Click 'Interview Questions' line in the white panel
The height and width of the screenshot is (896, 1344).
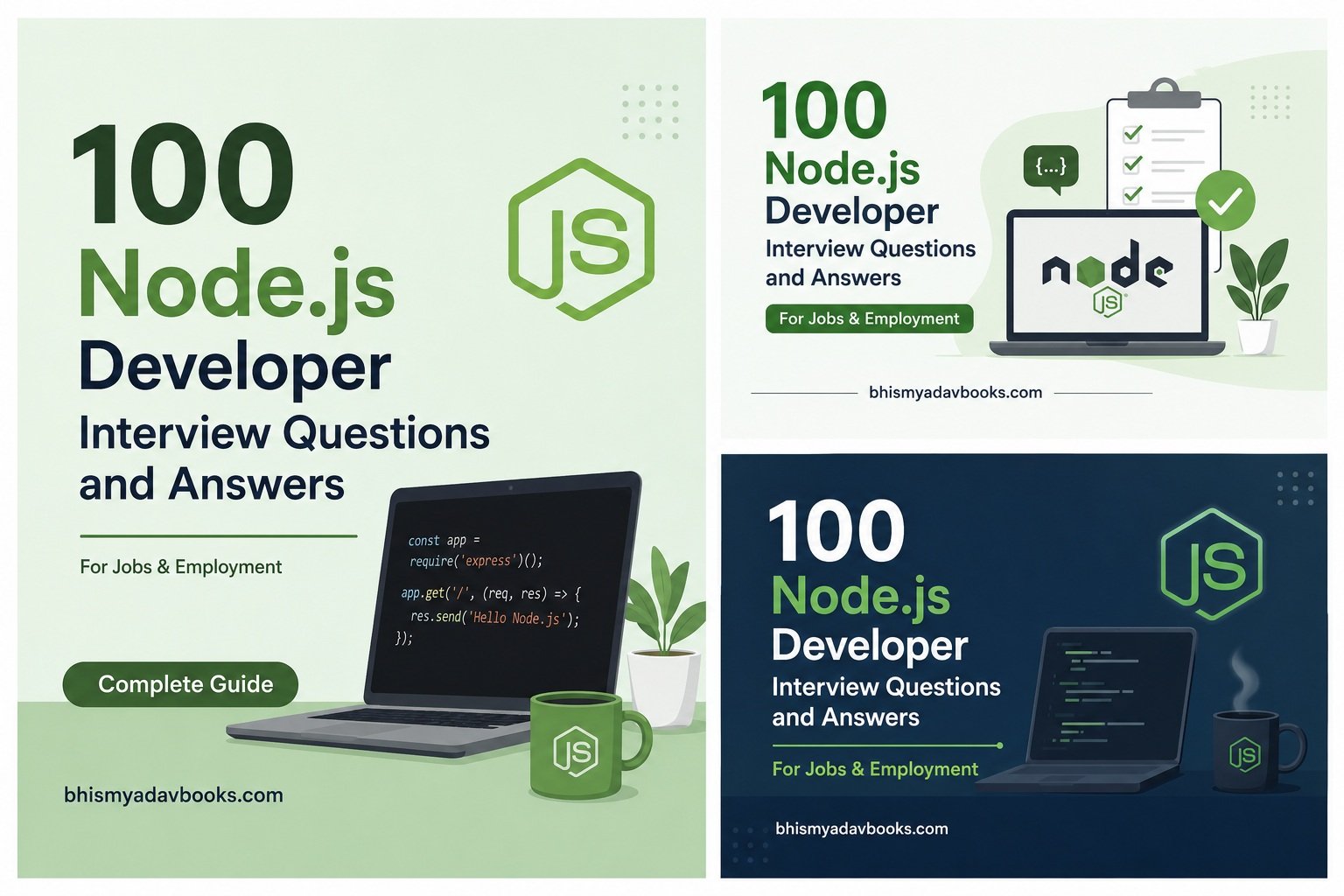click(870, 248)
